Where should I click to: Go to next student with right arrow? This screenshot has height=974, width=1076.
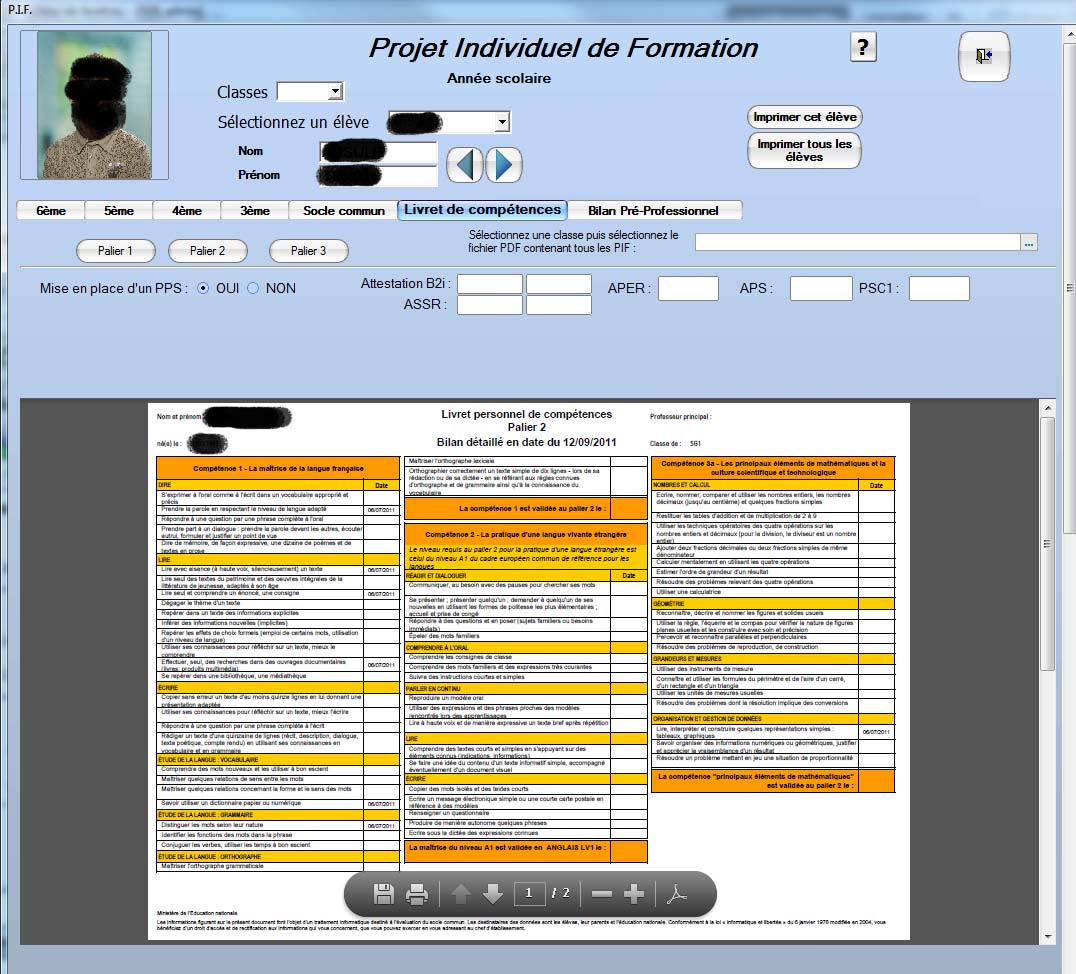tap(504, 165)
